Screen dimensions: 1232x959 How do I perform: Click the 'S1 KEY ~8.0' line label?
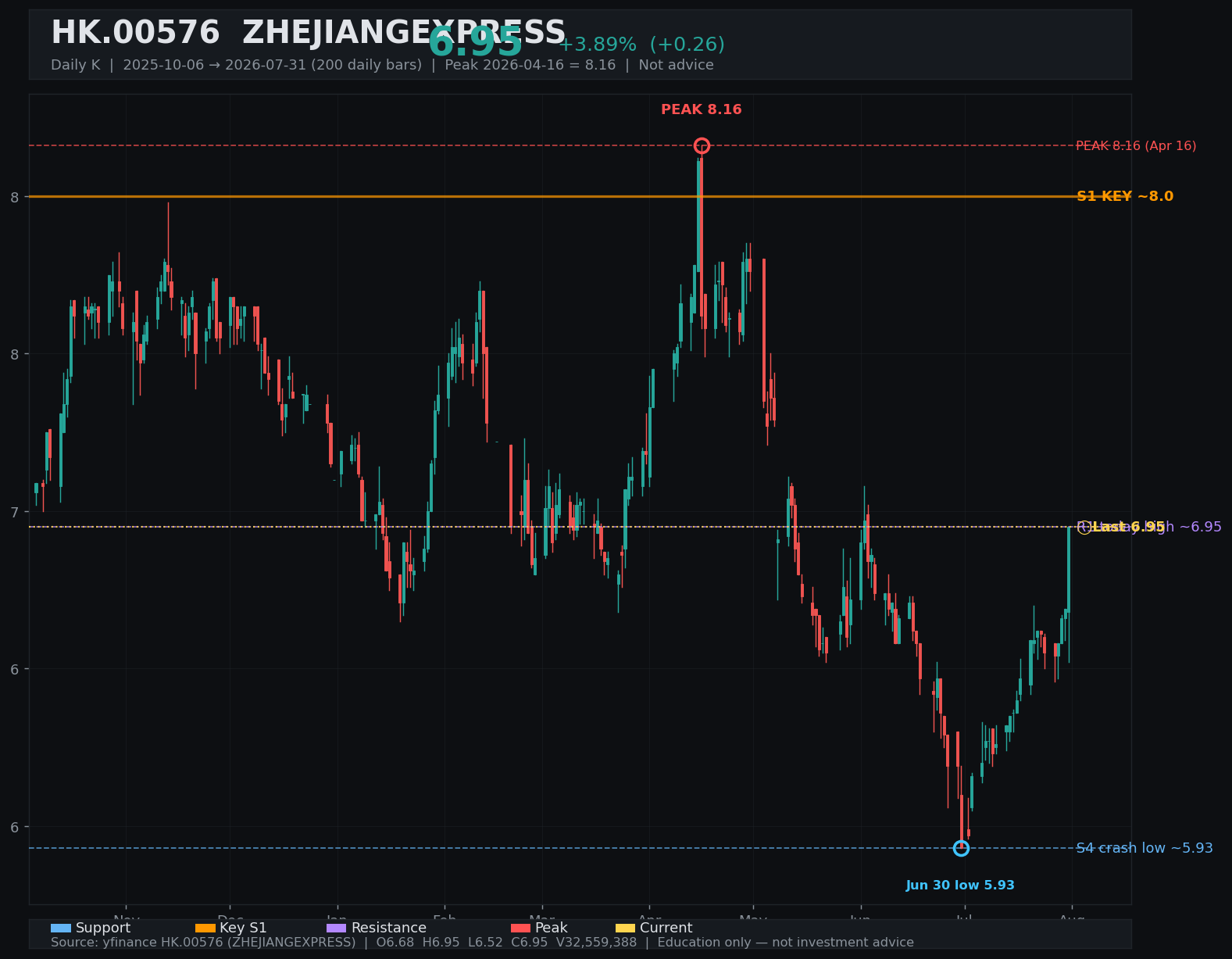tap(1125, 196)
